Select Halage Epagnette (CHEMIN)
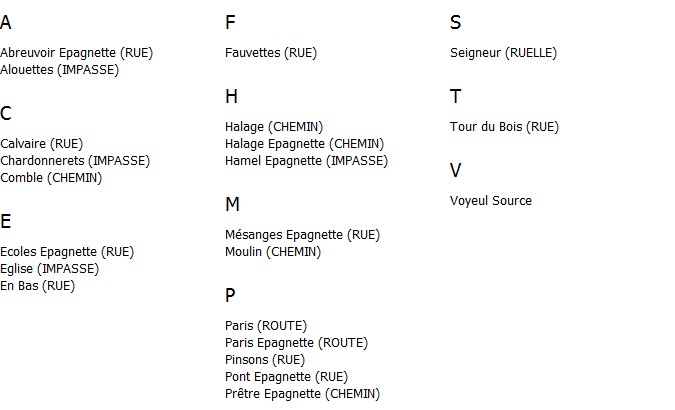Image resolution: width=675 pixels, height=410 pixels. [305, 144]
